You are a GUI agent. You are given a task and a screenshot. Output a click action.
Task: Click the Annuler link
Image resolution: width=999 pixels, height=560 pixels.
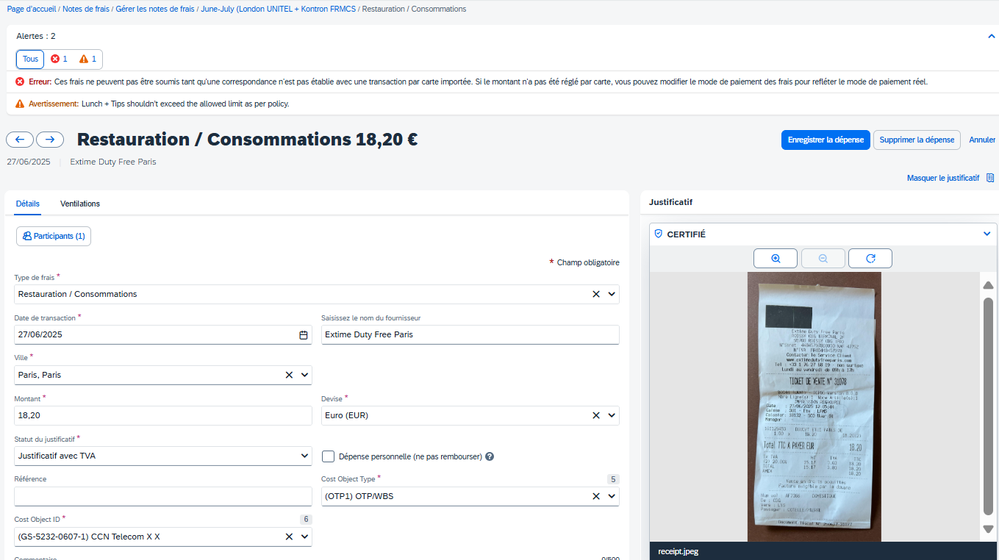pos(982,140)
